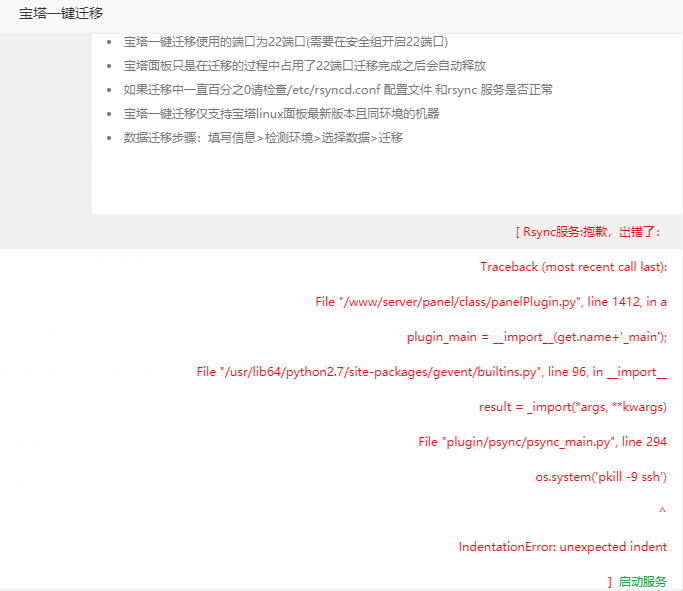Click the /etc/rsyncd.conf configuration hint line

click(x=338, y=90)
